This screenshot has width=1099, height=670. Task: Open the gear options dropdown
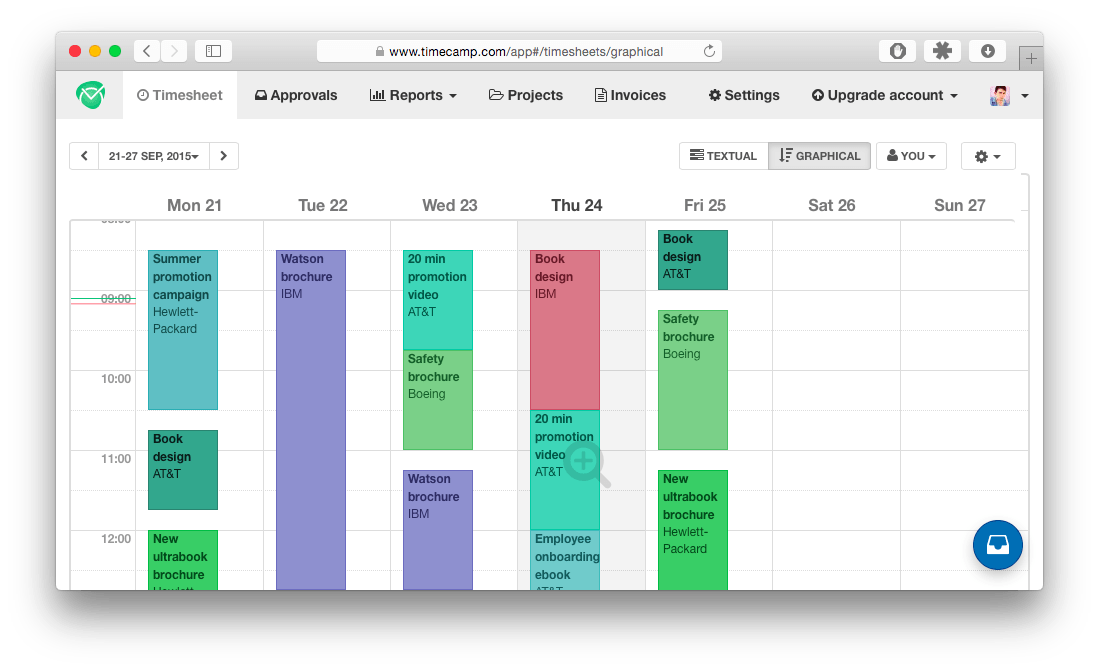(987, 156)
